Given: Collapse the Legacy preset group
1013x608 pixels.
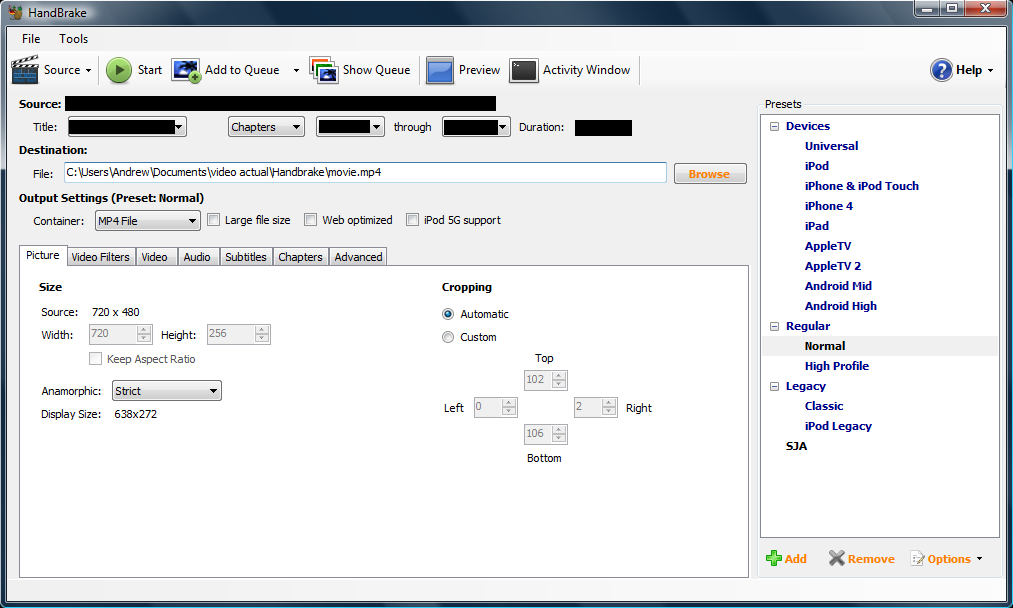Looking at the screenshot, I should pos(774,386).
